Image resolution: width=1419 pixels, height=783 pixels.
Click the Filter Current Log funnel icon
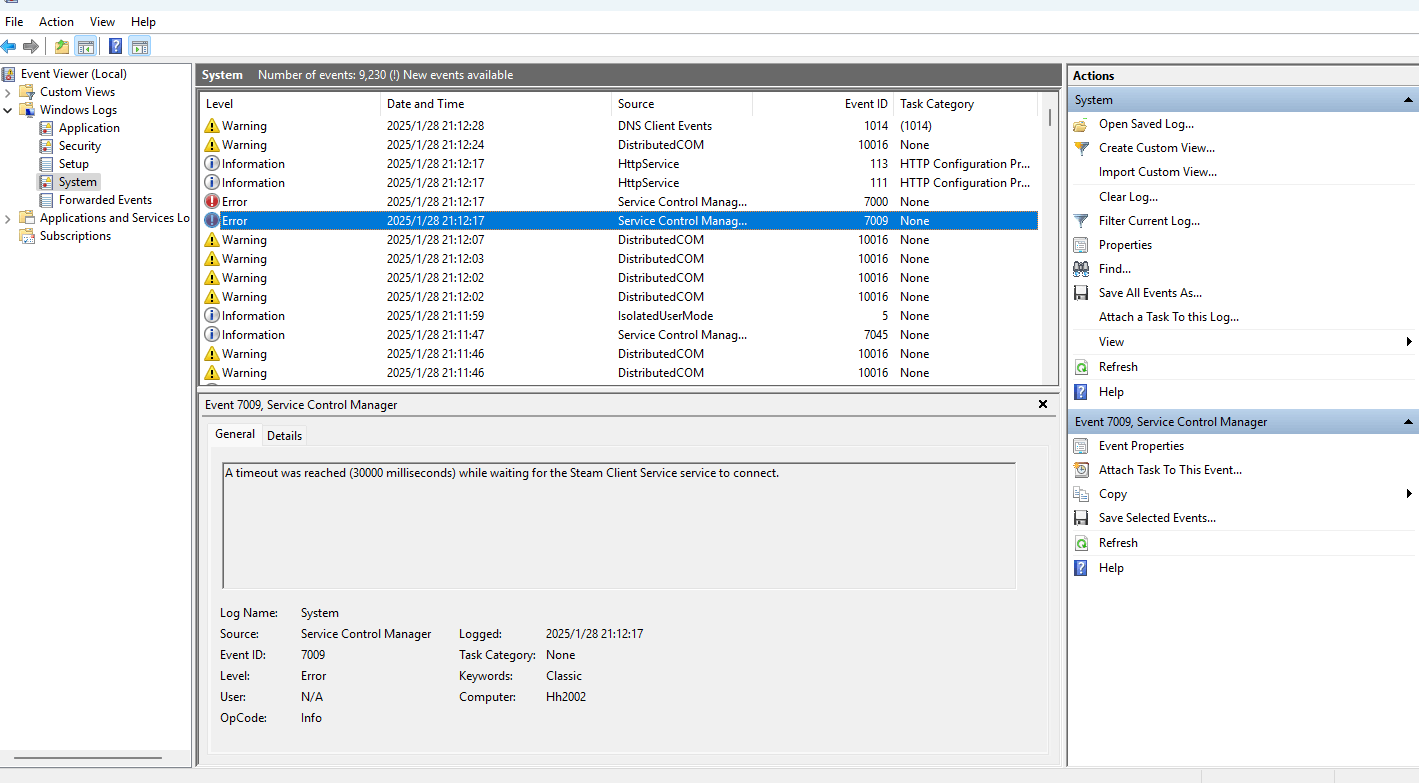(1081, 221)
